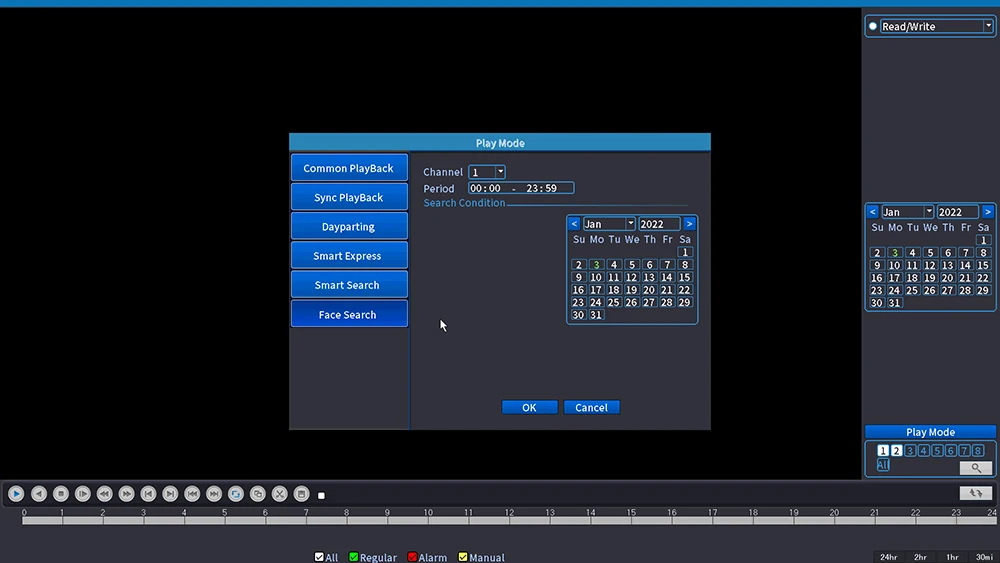Click timeline bar at hour 20
The image size is (1000, 563).
point(834,521)
